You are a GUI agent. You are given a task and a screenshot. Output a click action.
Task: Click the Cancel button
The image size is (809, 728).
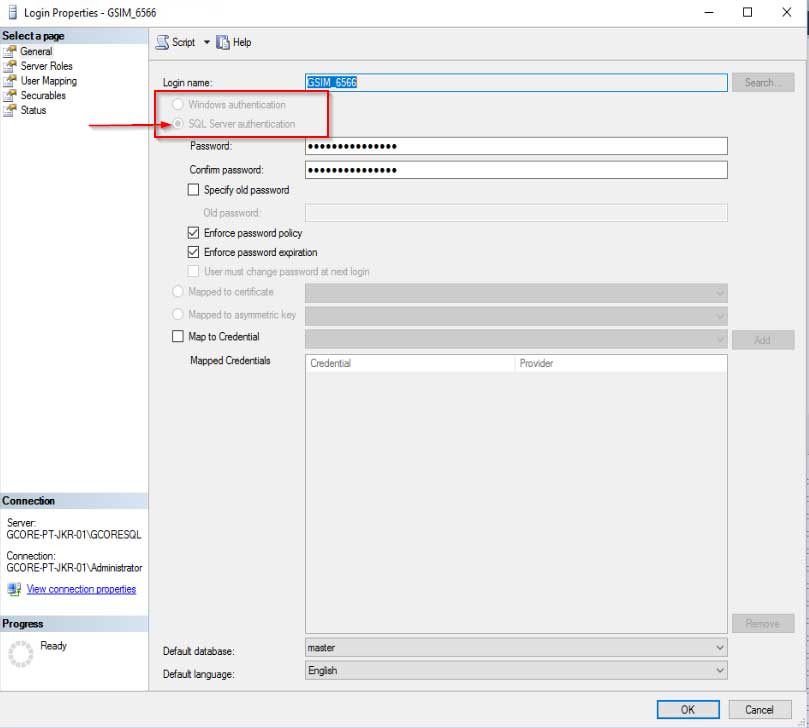759,709
